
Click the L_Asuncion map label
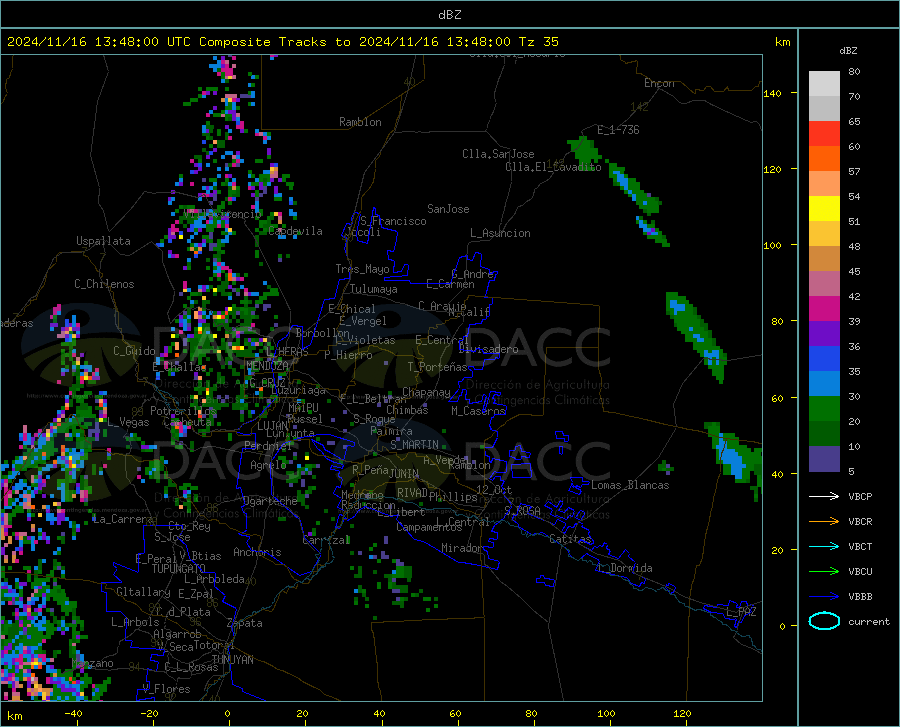[500, 233]
